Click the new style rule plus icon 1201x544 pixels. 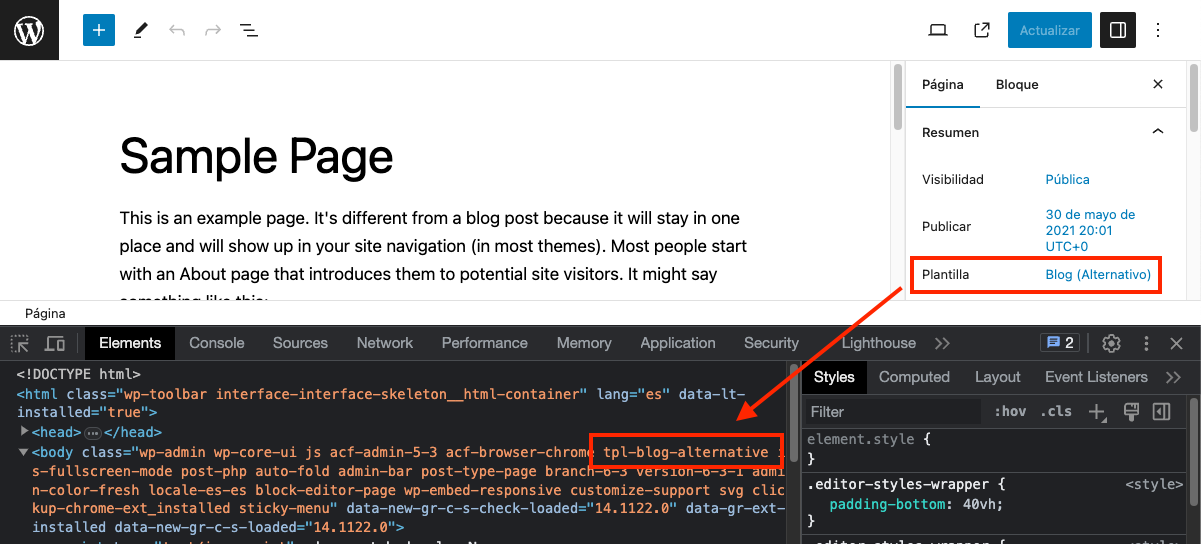[x=1098, y=411]
